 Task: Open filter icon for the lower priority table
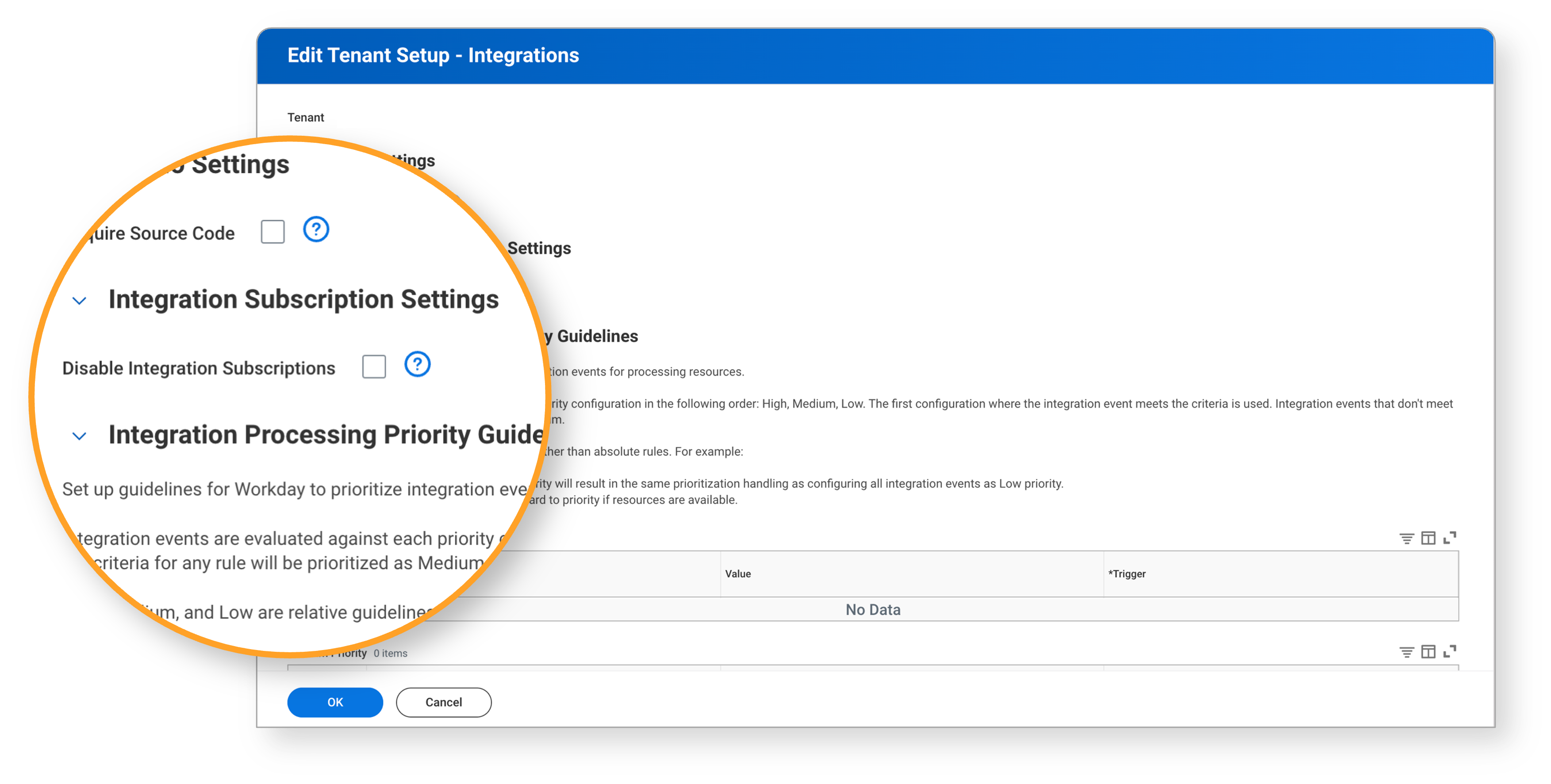[1406, 652]
